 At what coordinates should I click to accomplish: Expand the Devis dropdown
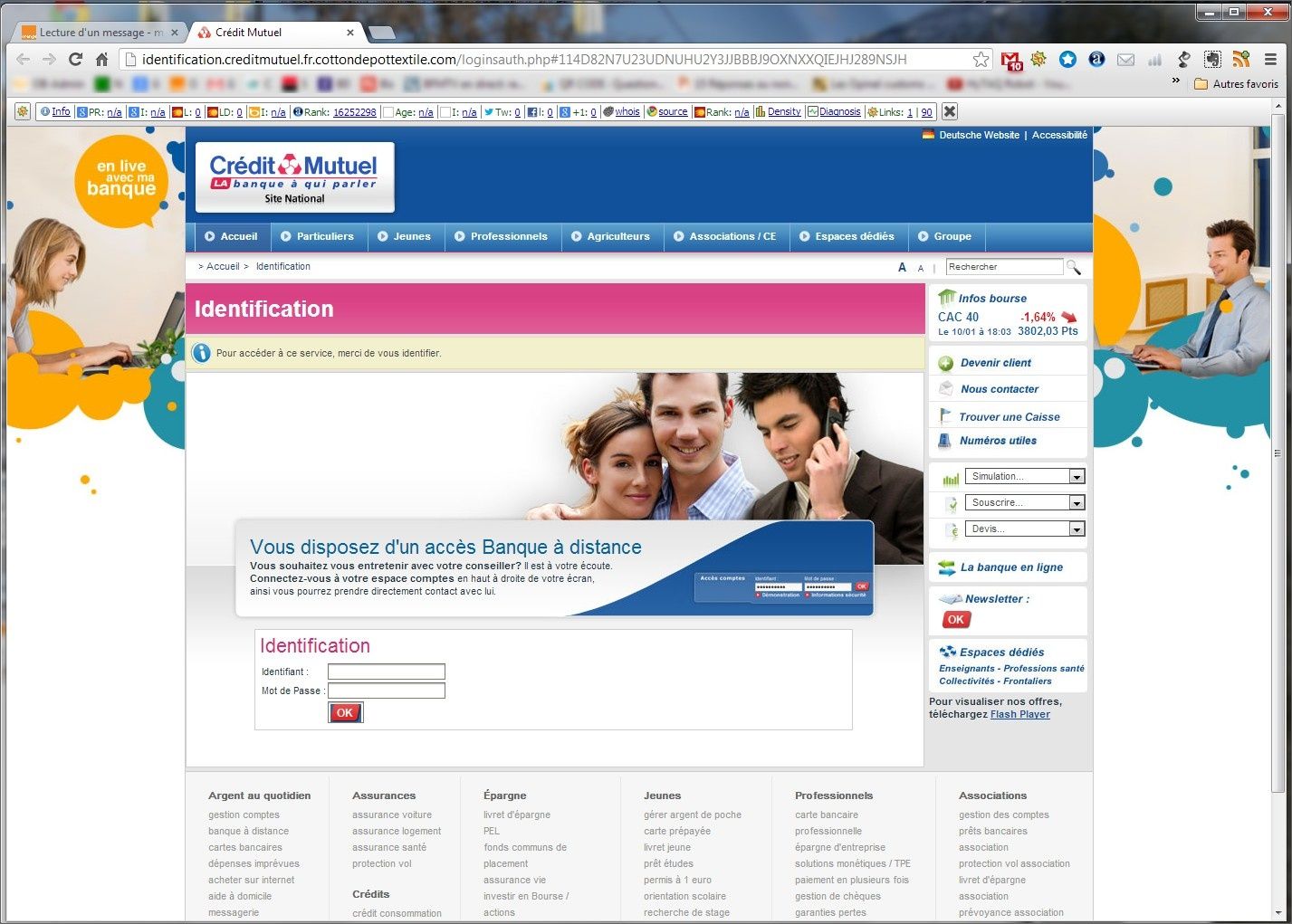(x=1077, y=529)
